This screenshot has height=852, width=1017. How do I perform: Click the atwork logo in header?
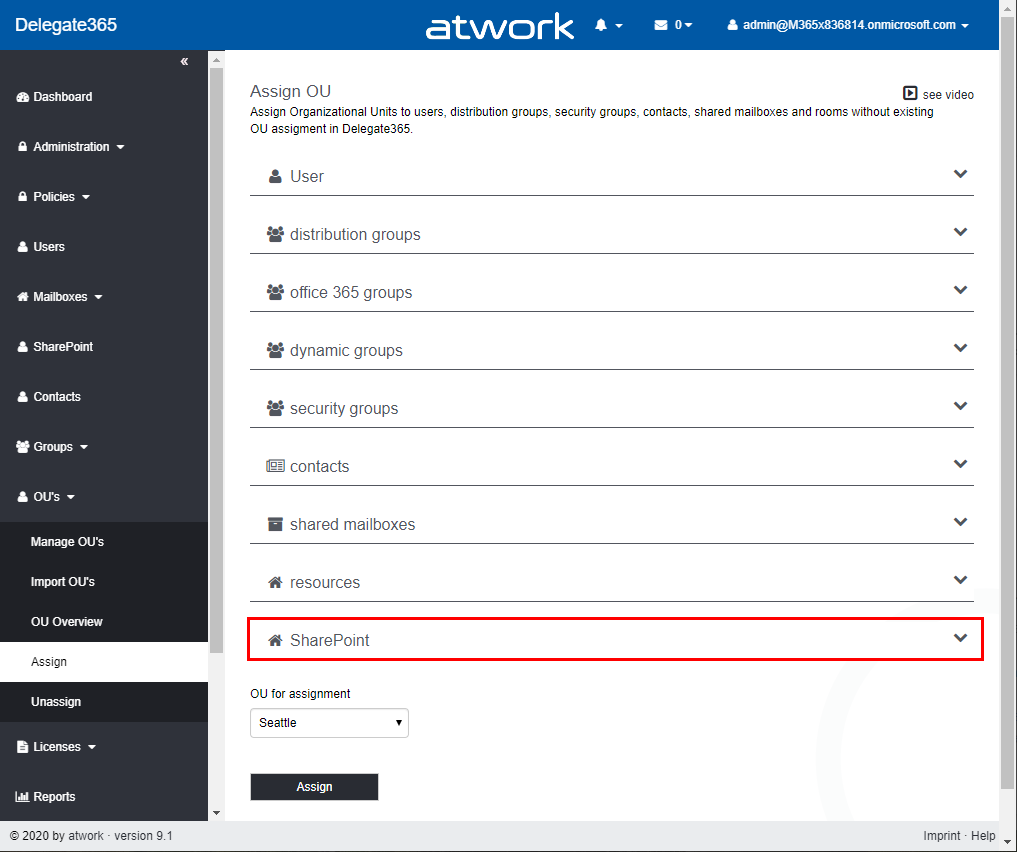499,27
